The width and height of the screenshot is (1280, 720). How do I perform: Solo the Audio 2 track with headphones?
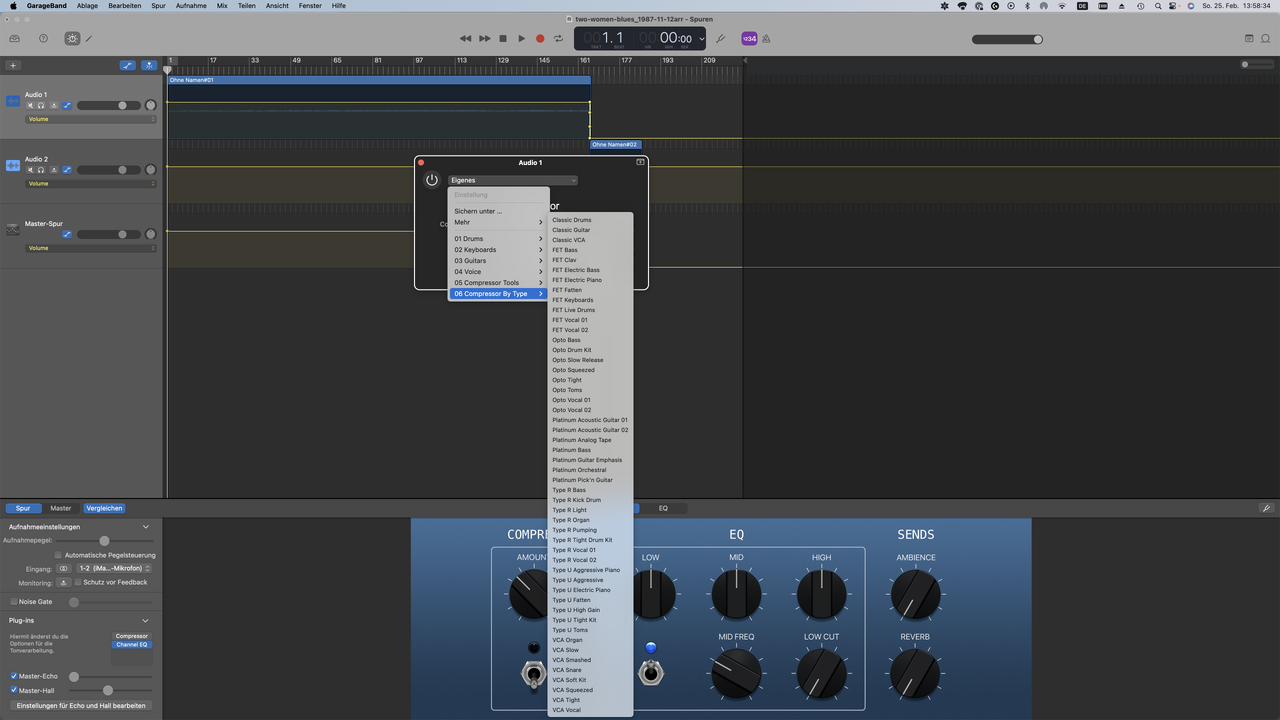pyautogui.click(x=41, y=170)
